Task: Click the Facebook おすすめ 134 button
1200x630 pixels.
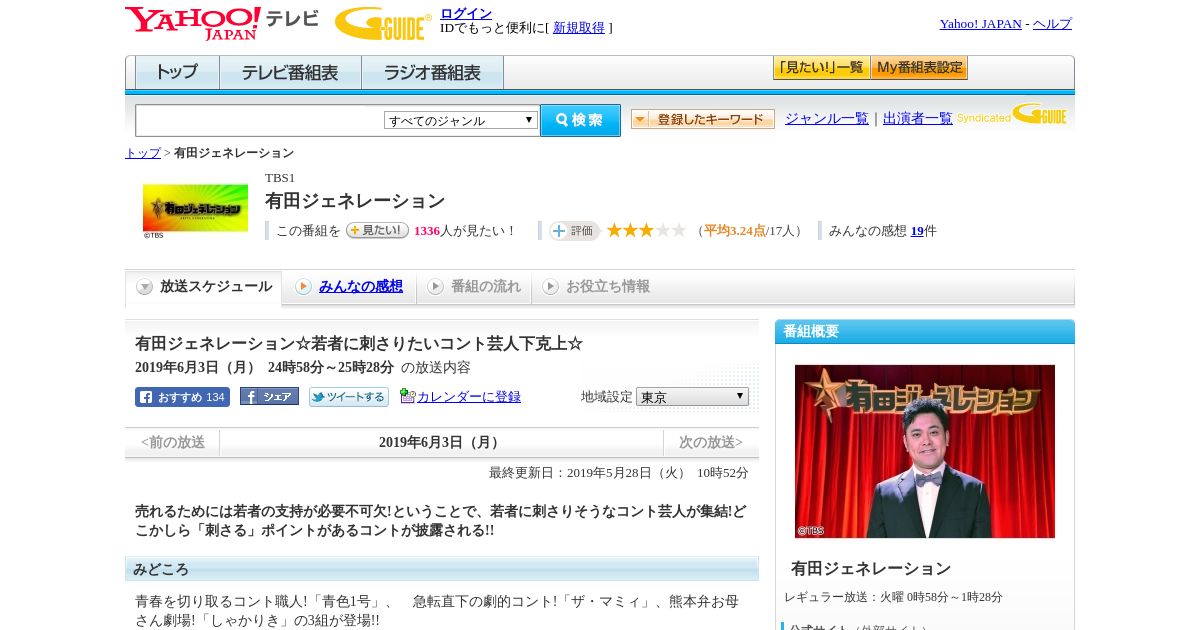Action: tap(182, 397)
